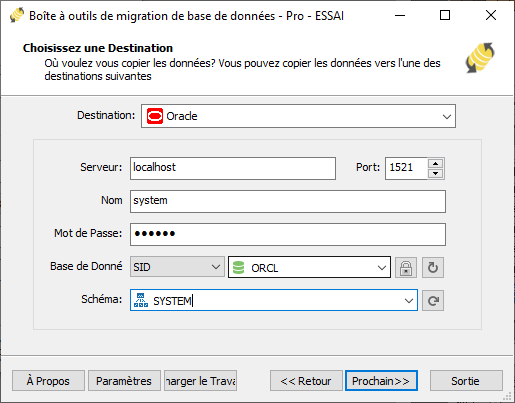Click the 'Schéma:' label
Screen dimensions: 515x403
[102, 299]
